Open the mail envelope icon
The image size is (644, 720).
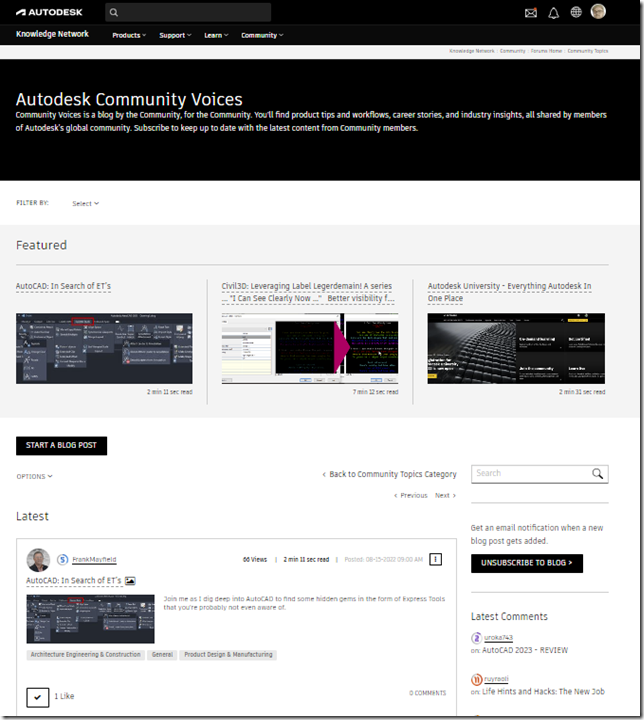coord(531,13)
